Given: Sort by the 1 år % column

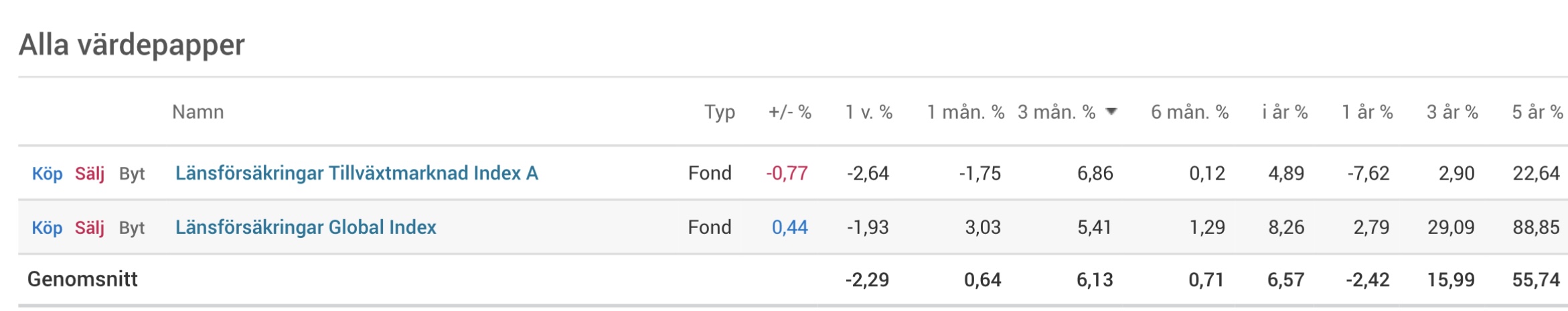Looking at the screenshot, I should pos(1366,112).
